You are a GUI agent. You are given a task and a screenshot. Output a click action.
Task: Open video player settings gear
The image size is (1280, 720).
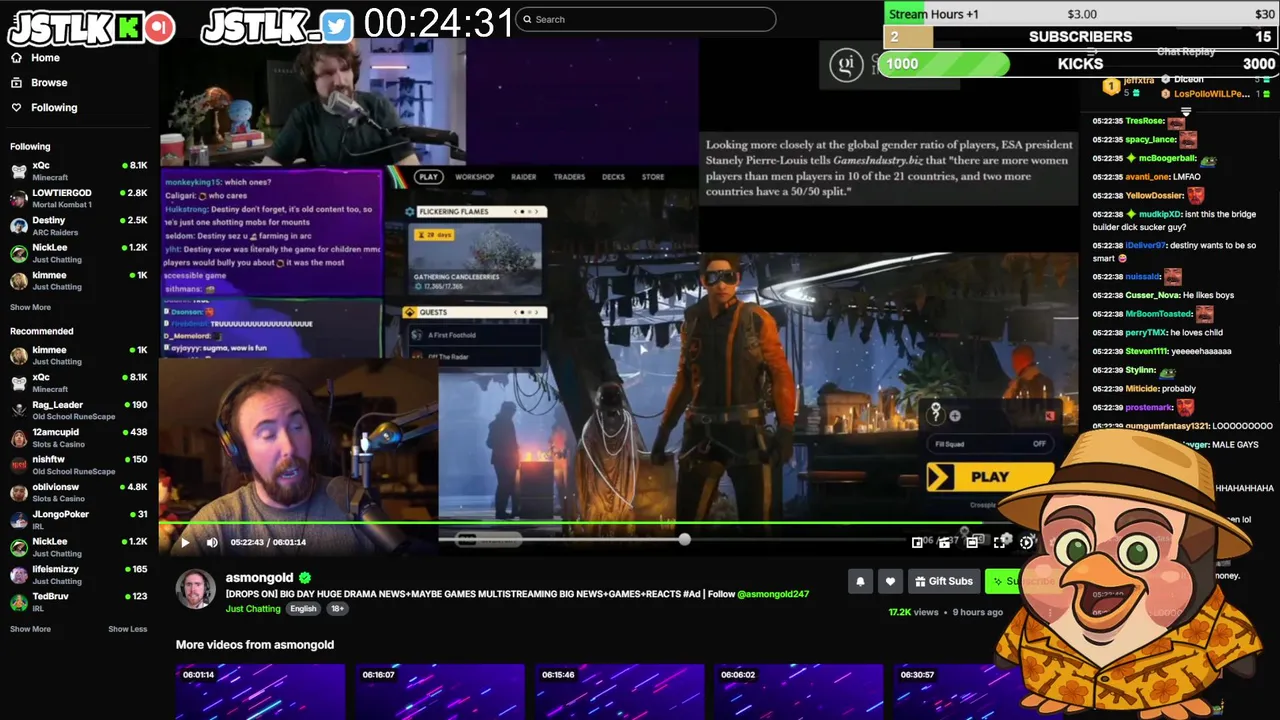point(1027,542)
